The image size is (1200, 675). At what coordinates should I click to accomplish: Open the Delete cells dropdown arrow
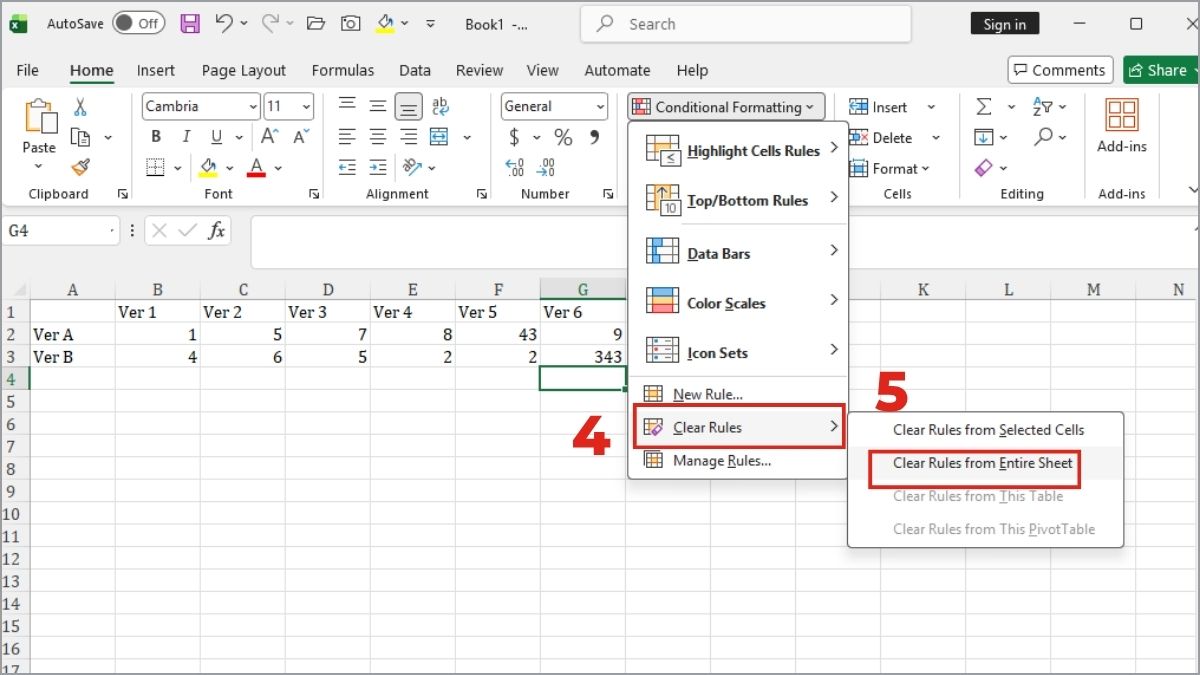click(x=935, y=138)
